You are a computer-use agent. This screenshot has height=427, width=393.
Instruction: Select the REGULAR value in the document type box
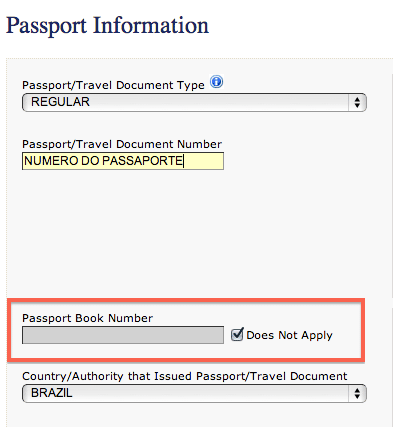(x=60, y=102)
